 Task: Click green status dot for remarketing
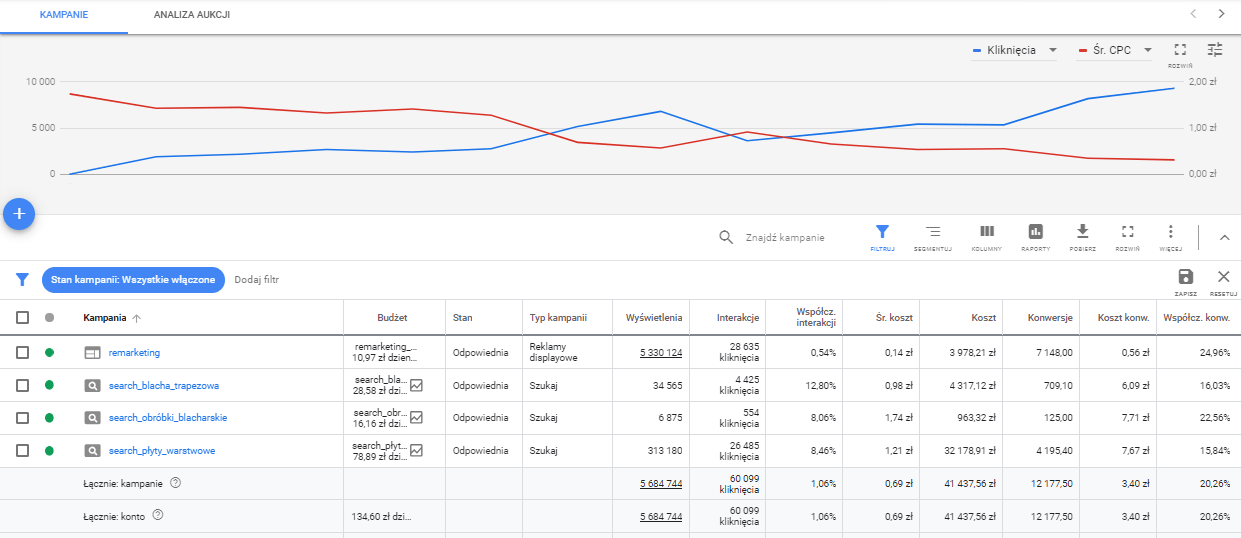pos(50,352)
